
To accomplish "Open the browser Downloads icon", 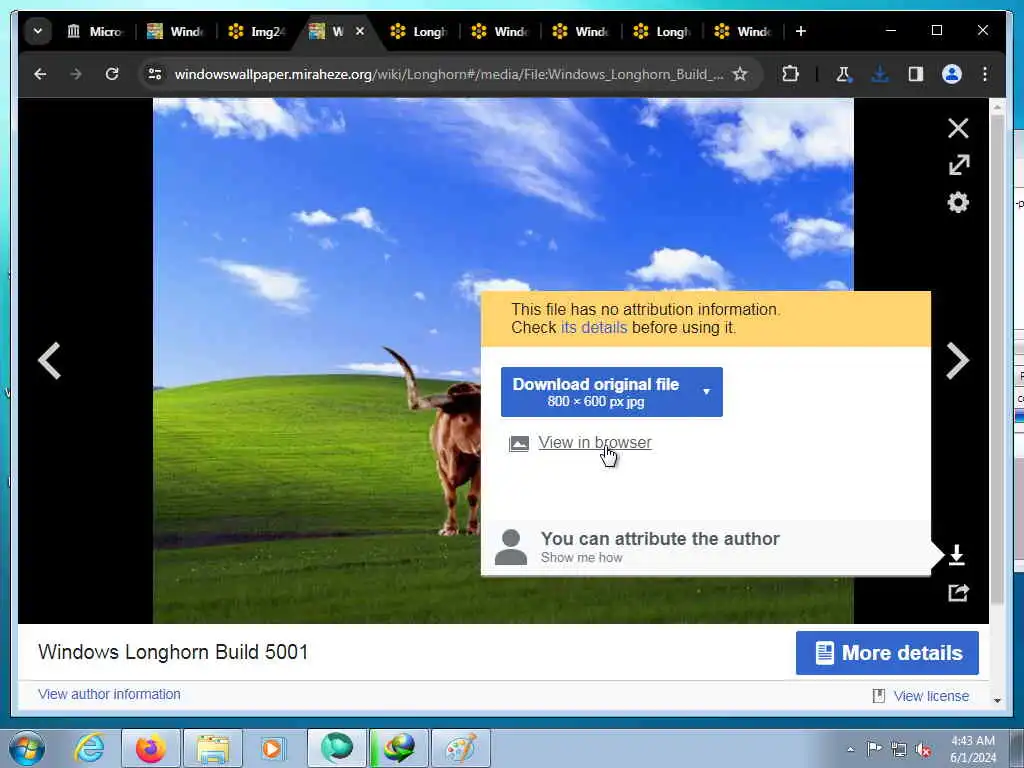I will pyautogui.click(x=880, y=74).
